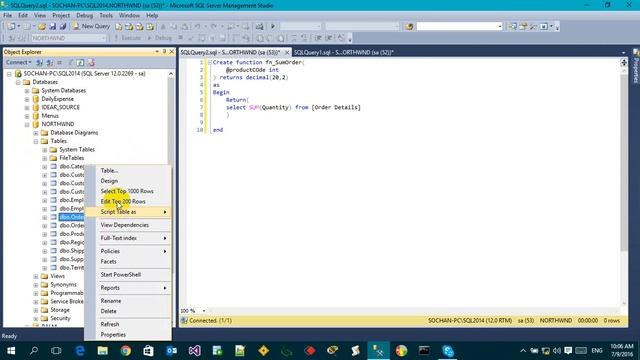640x360 pixels.
Task: Open the Tools menu
Action: pos(106,15)
